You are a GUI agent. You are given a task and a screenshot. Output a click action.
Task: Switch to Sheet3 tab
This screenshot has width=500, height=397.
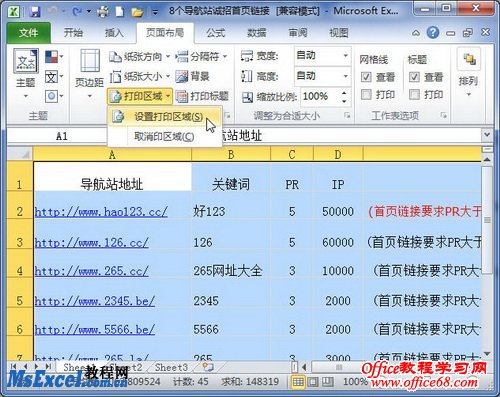171,367
